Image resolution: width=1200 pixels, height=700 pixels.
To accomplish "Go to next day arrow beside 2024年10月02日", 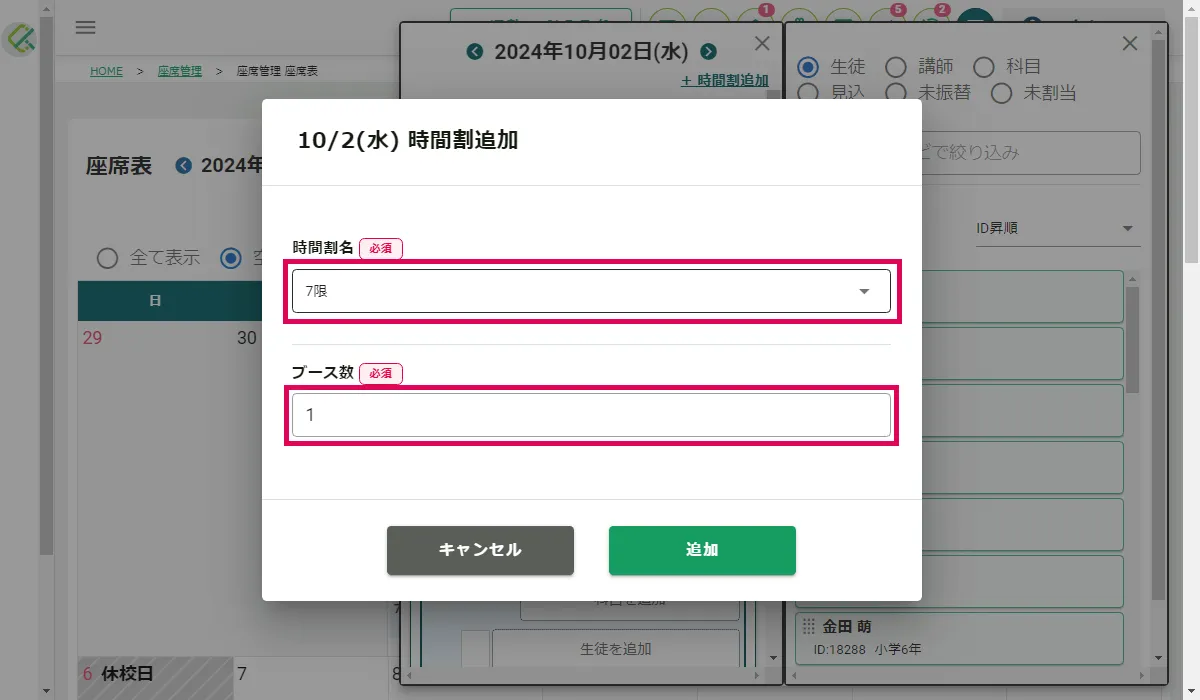I will pos(708,52).
